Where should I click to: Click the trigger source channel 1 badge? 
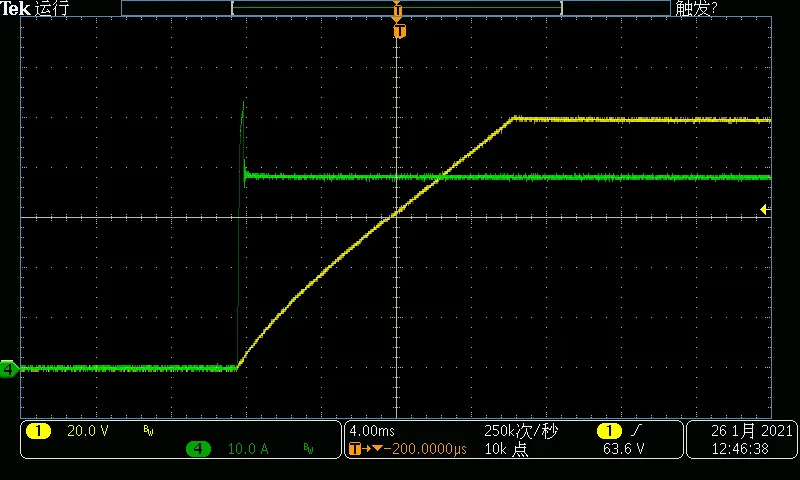609,432
